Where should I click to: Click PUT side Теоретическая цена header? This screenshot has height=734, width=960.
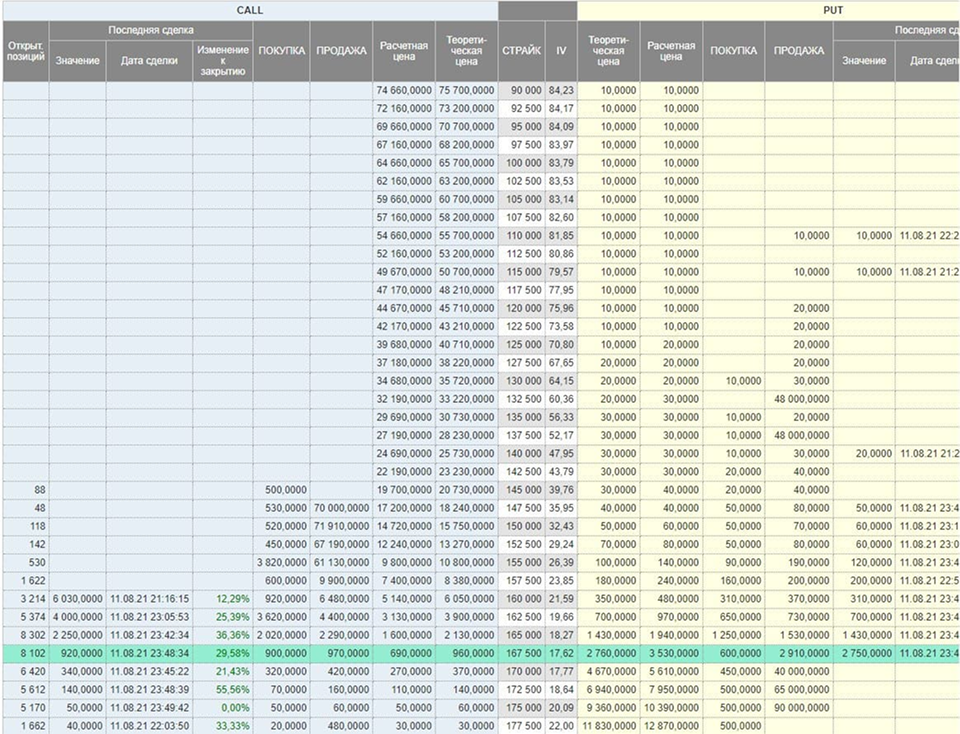coord(608,50)
